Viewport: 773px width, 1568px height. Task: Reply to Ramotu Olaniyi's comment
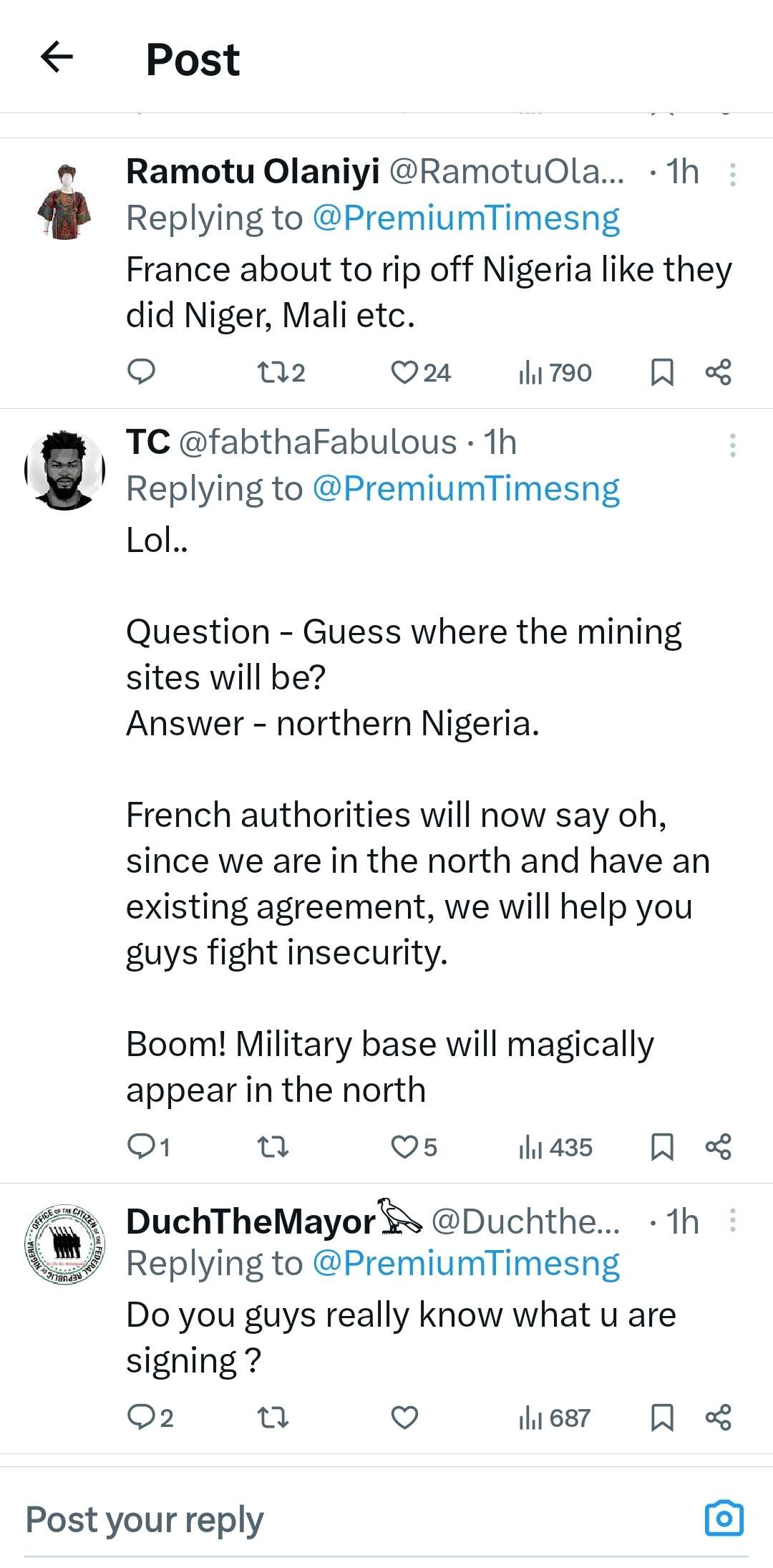141,372
